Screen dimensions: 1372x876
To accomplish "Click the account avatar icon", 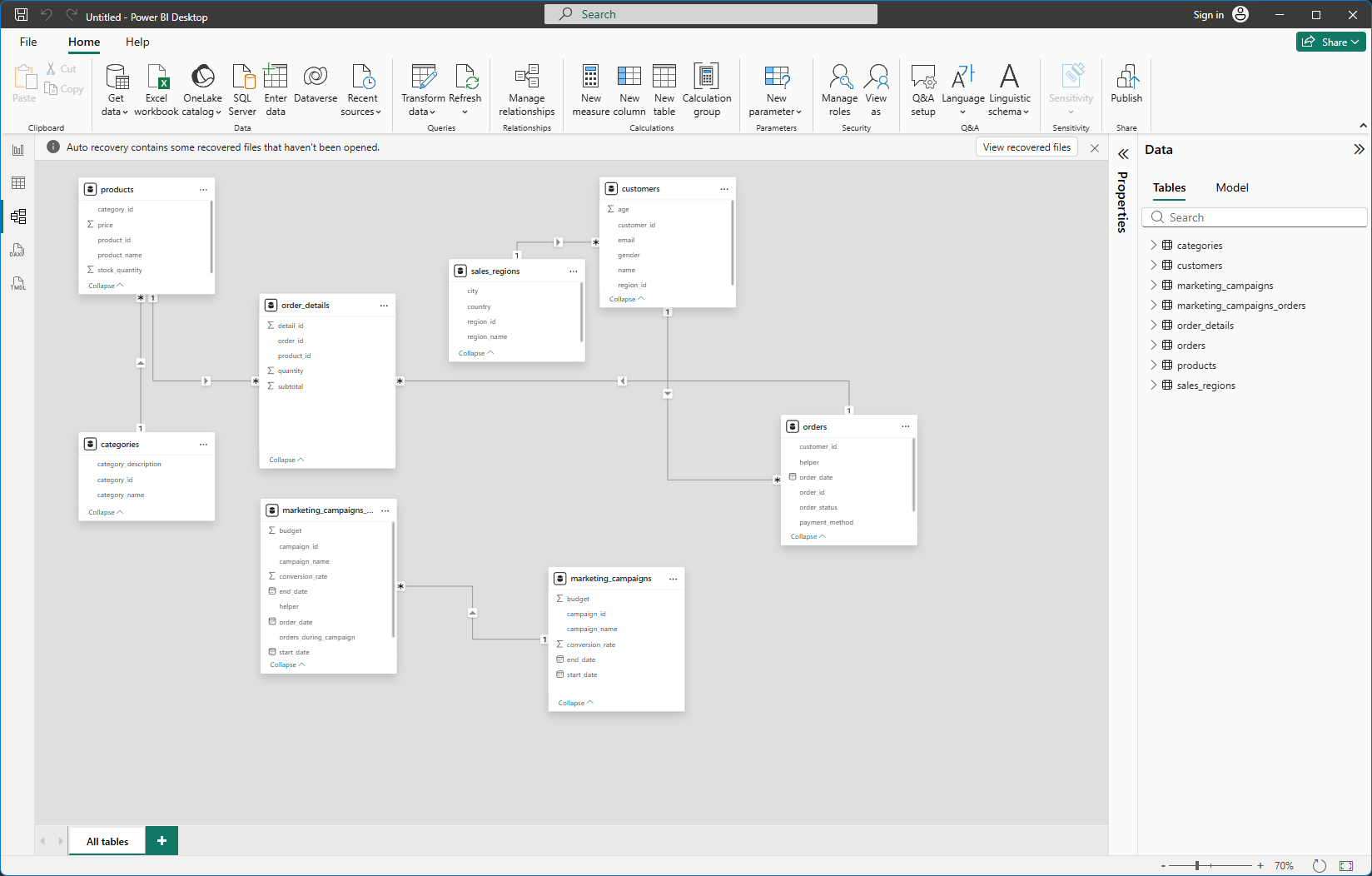I will point(1240,14).
